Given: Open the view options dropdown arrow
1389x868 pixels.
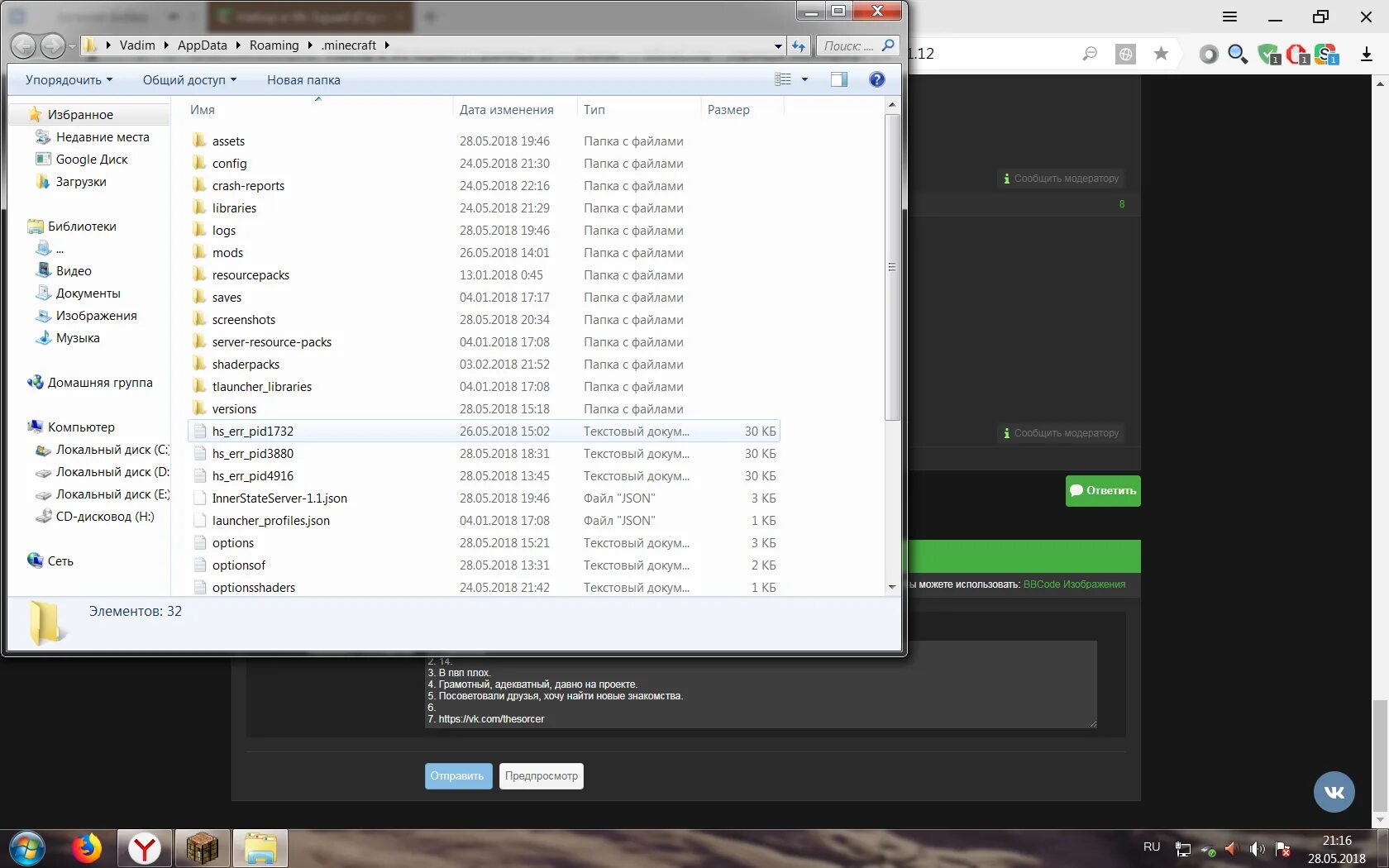Looking at the screenshot, I should pyautogui.click(x=804, y=79).
